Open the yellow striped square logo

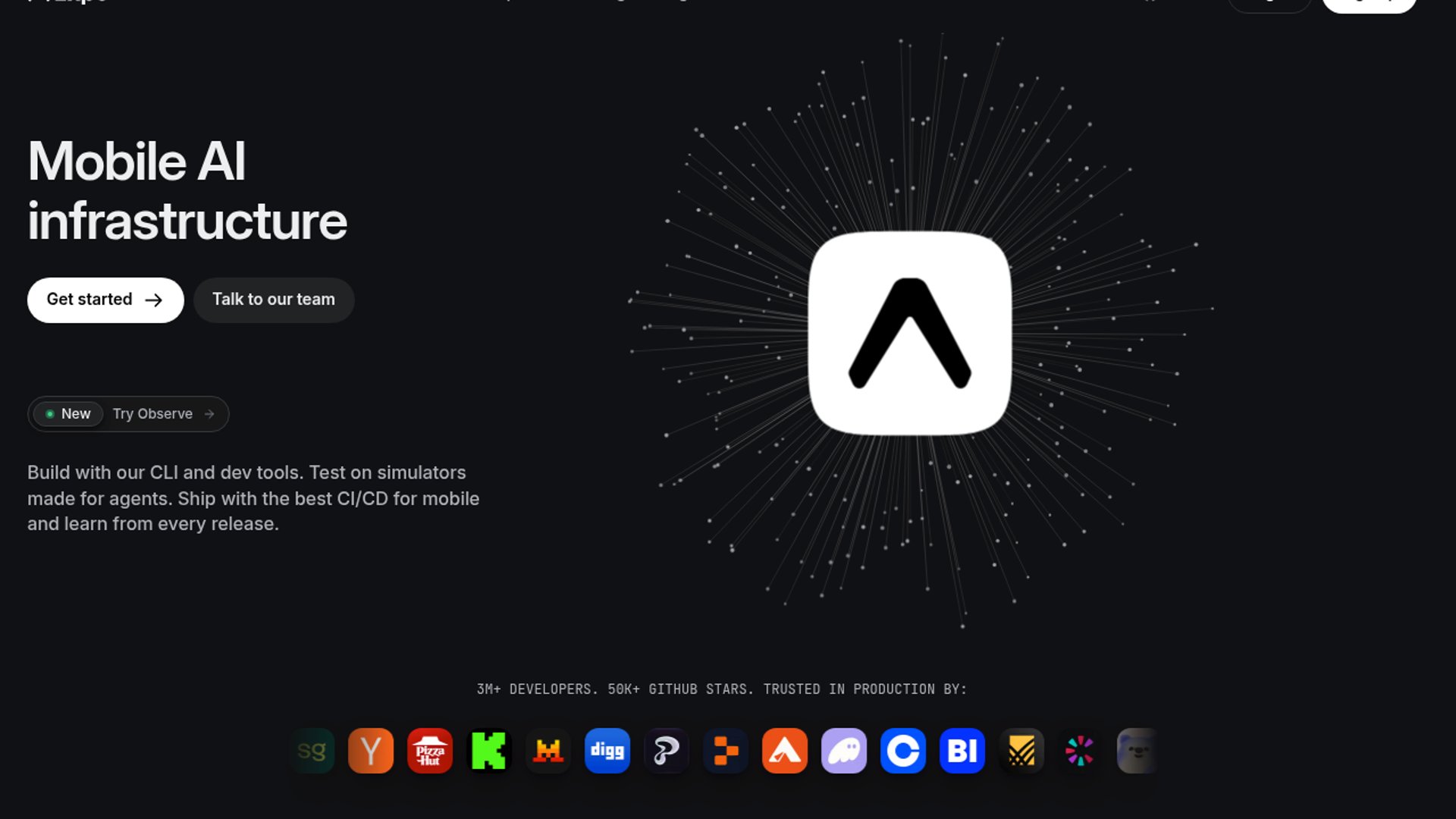point(1021,751)
